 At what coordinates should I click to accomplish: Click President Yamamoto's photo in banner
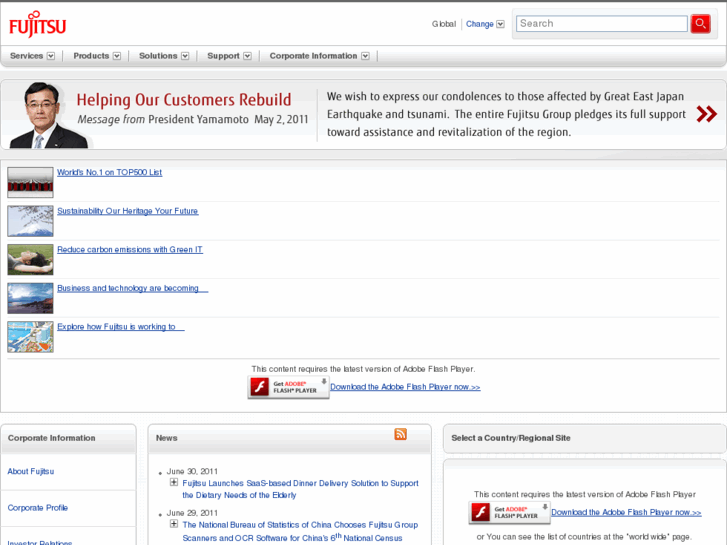[47, 115]
